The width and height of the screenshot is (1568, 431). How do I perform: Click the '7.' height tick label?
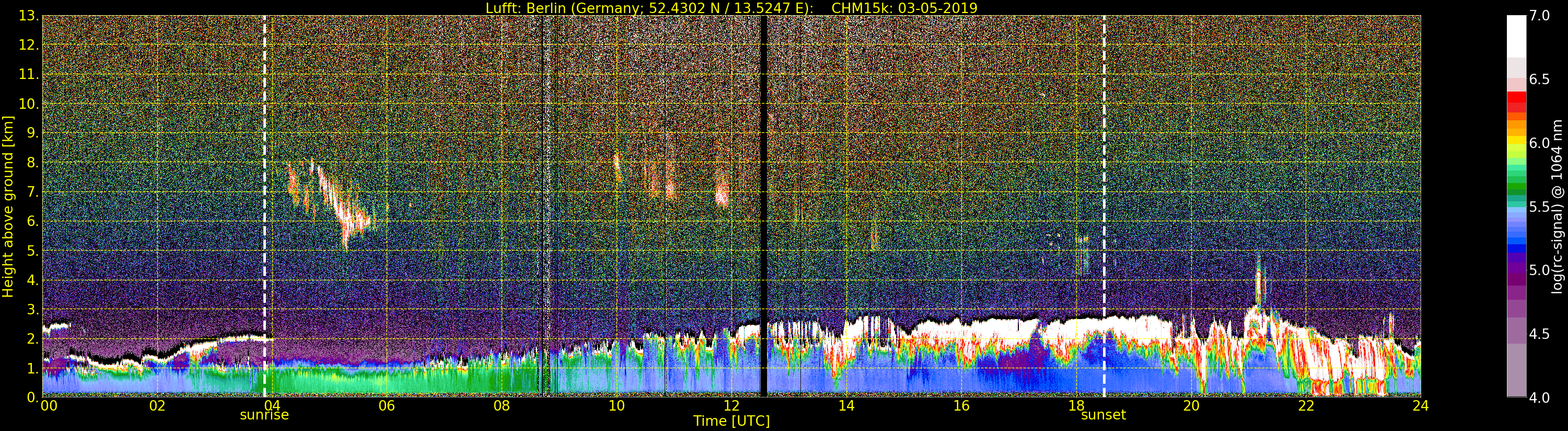[x=33, y=192]
